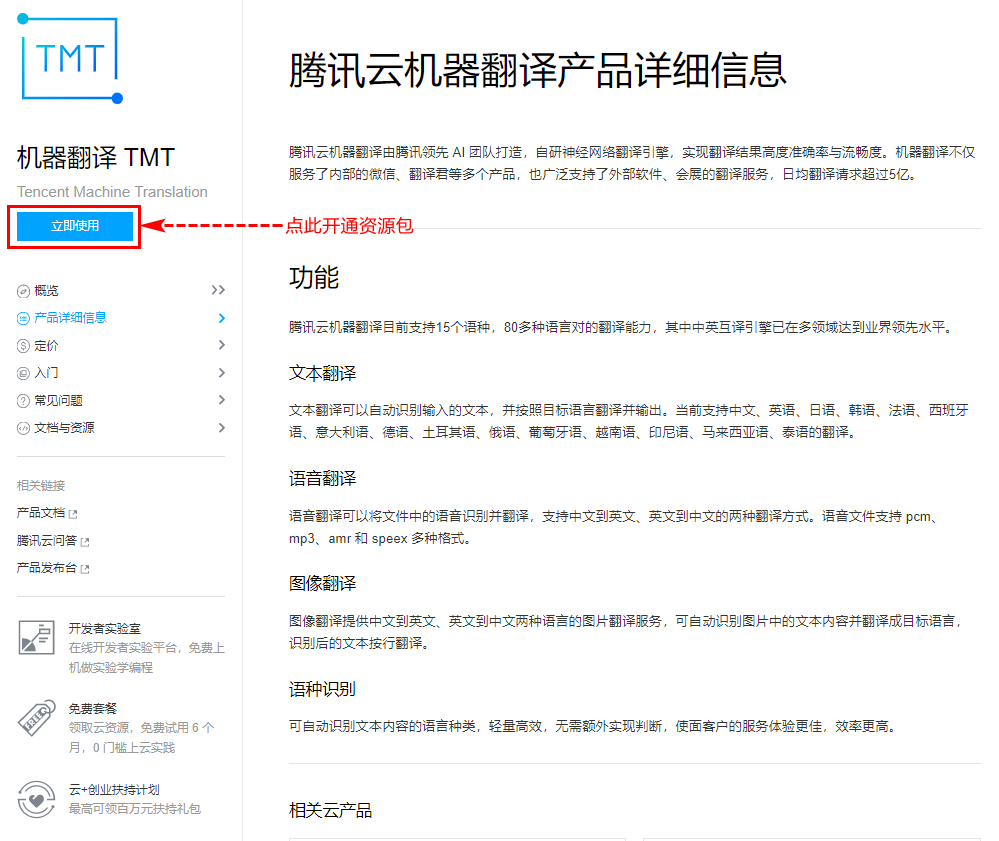Click the 入门 icon
999x841 pixels.
tap(24, 373)
